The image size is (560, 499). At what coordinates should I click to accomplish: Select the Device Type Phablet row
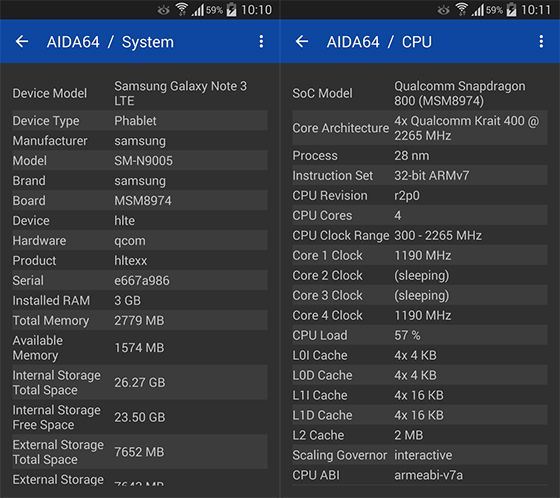pyautogui.click(x=140, y=121)
